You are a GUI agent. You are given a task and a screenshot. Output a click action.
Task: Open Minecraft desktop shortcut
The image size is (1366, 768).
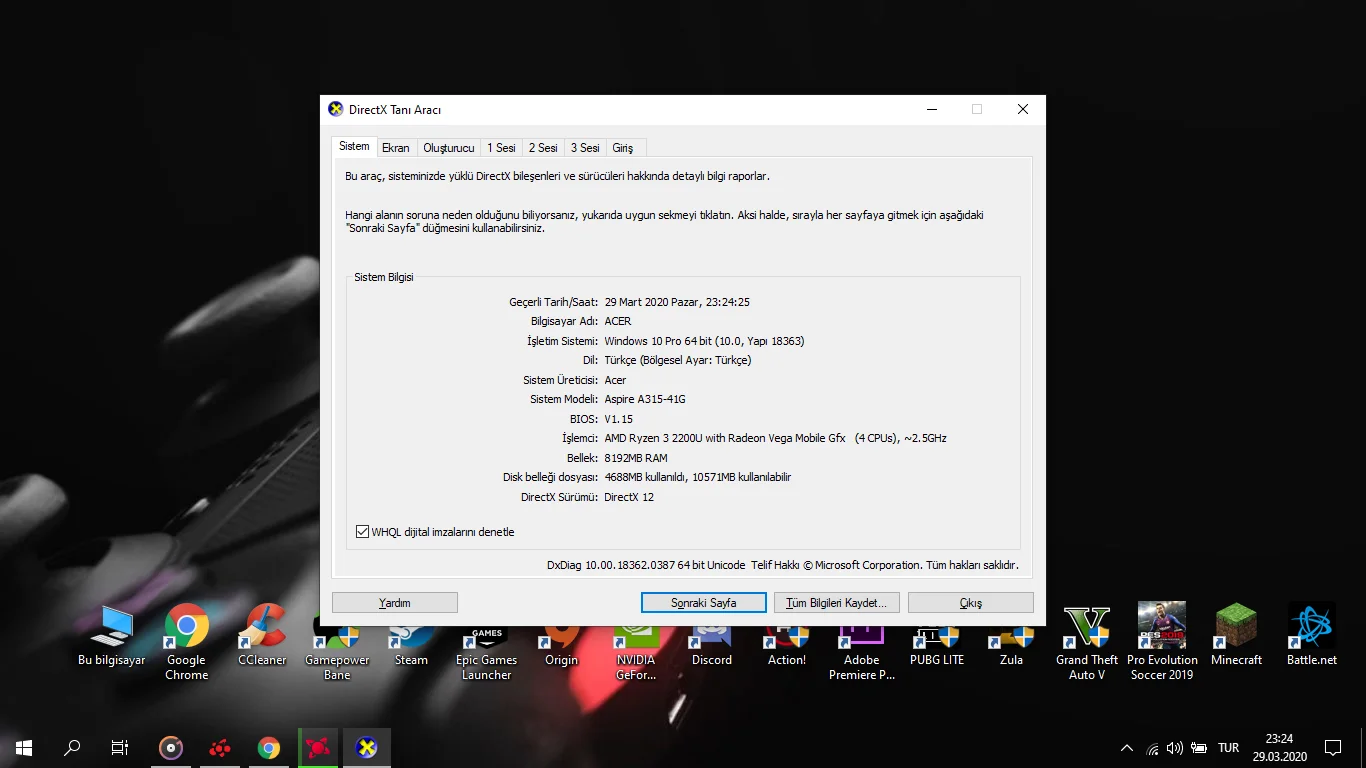point(1237,634)
